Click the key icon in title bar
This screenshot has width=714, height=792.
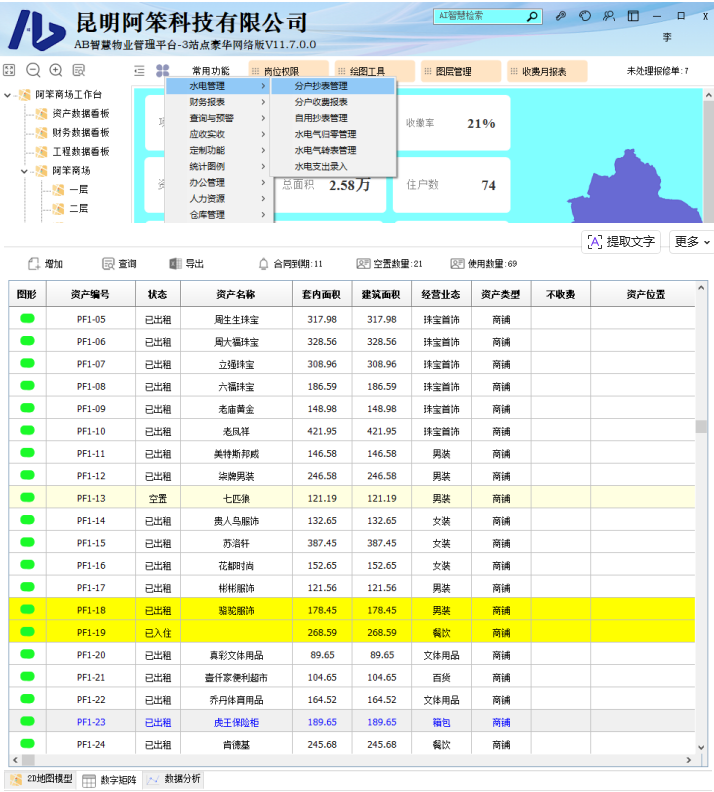(561, 16)
